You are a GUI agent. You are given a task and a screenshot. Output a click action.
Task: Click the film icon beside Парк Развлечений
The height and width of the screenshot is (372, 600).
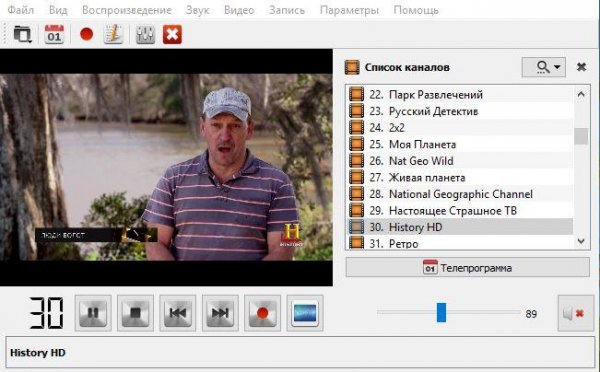(356, 95)
